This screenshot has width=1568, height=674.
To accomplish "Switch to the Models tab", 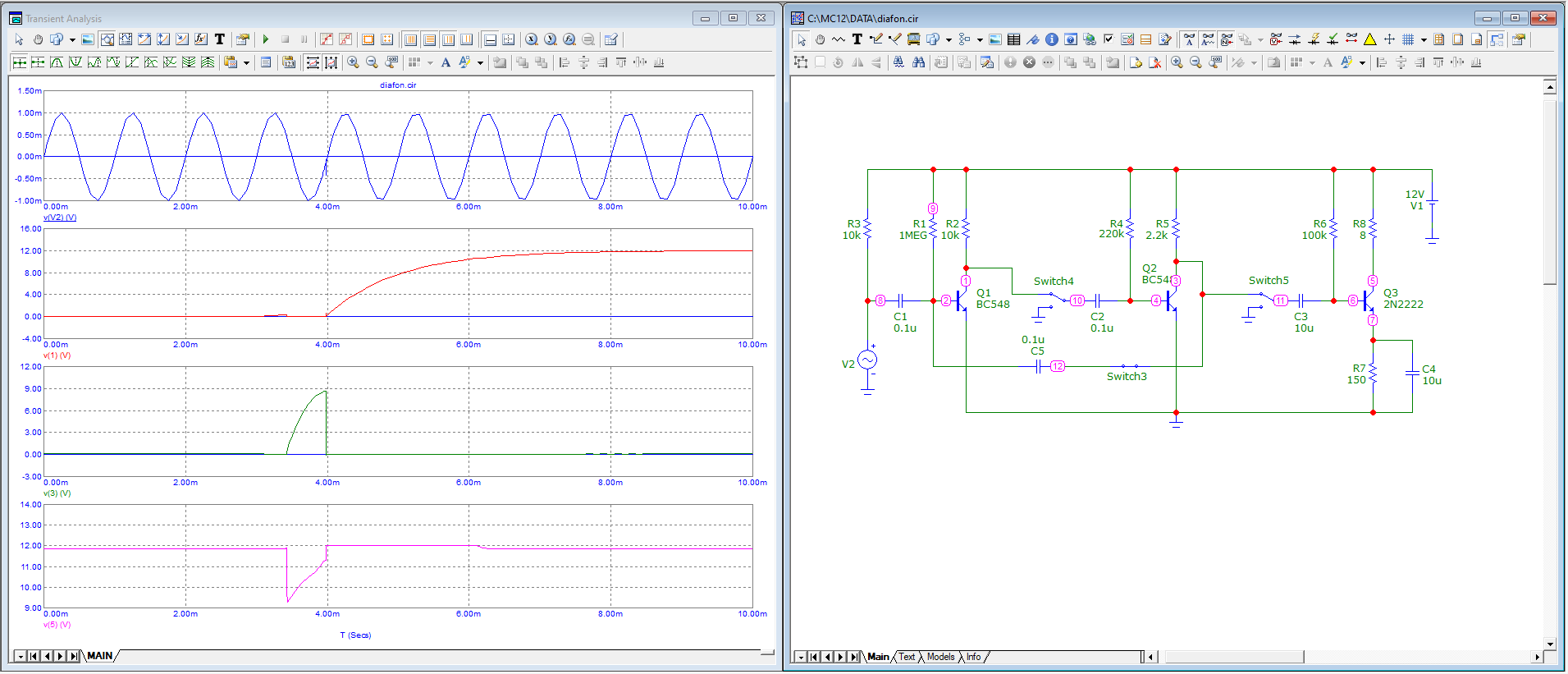I will point(940,657).
